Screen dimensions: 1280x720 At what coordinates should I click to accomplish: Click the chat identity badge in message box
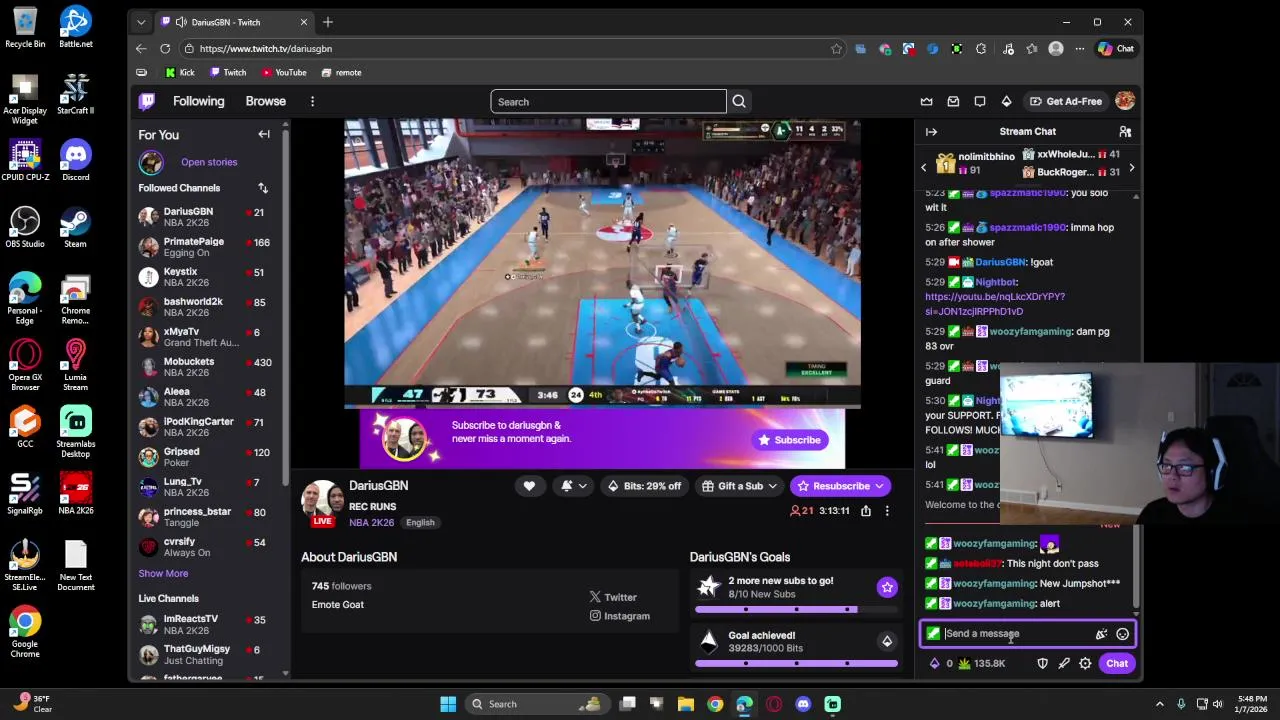933,634
